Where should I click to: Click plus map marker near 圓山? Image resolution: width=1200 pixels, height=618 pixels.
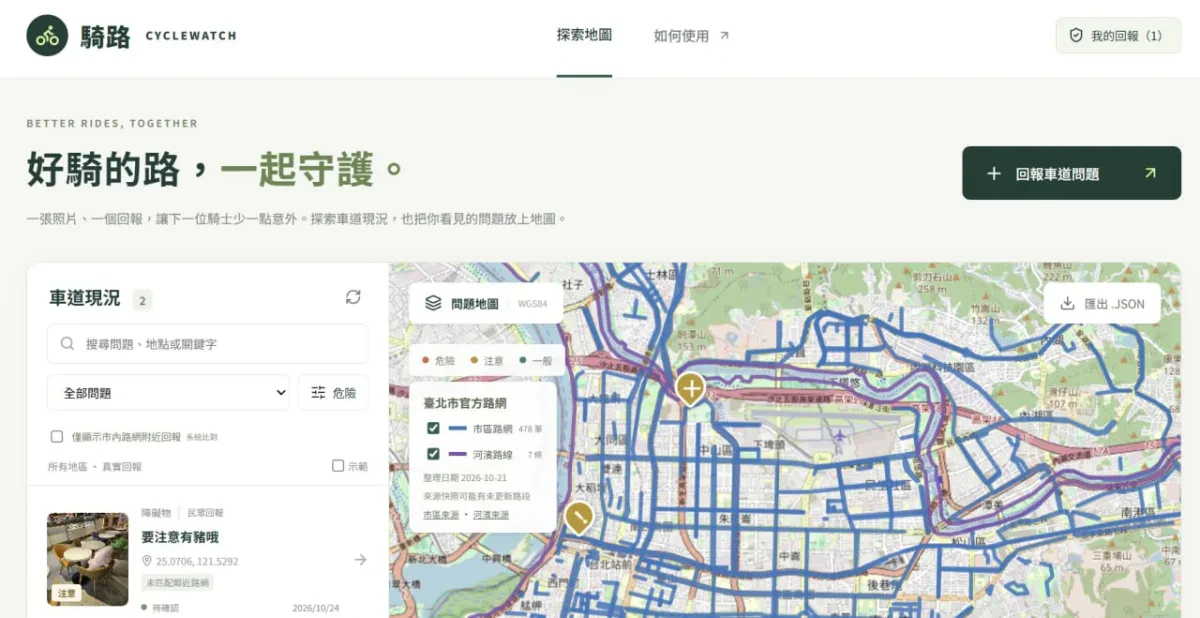[690, 386]
